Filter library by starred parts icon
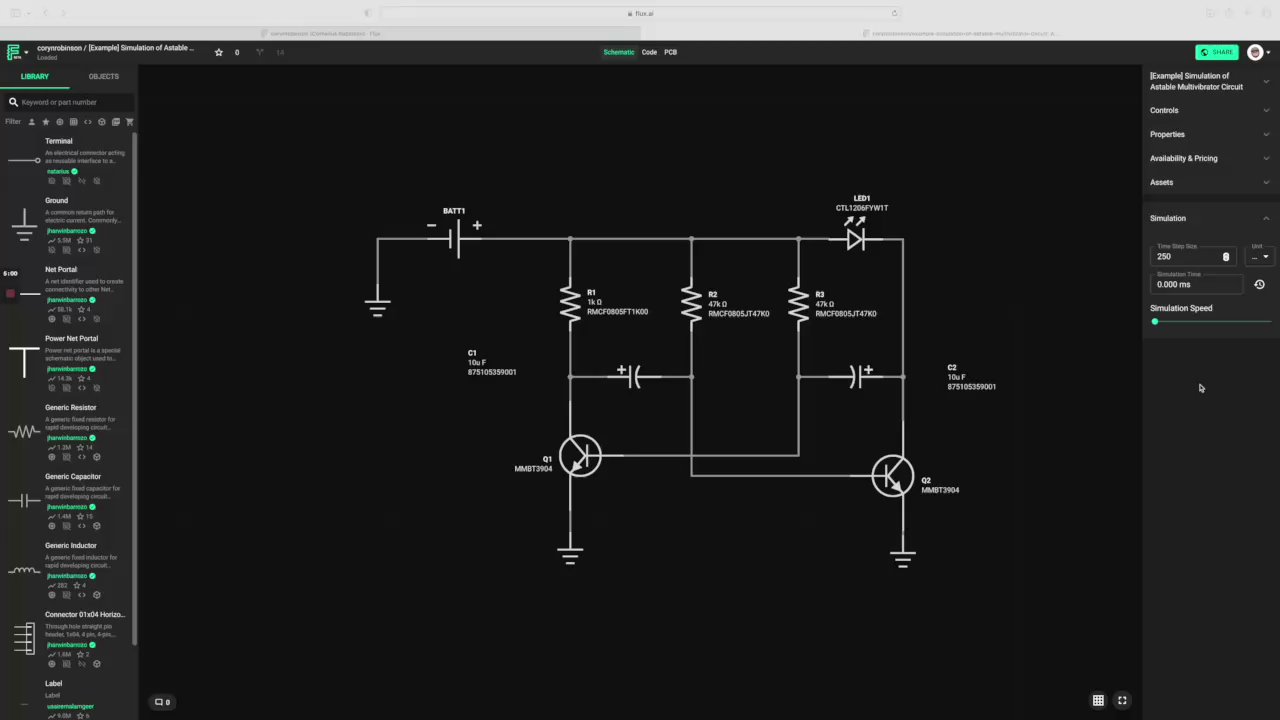Viewport: 1280px width, 720px height. tap(45, 122)
